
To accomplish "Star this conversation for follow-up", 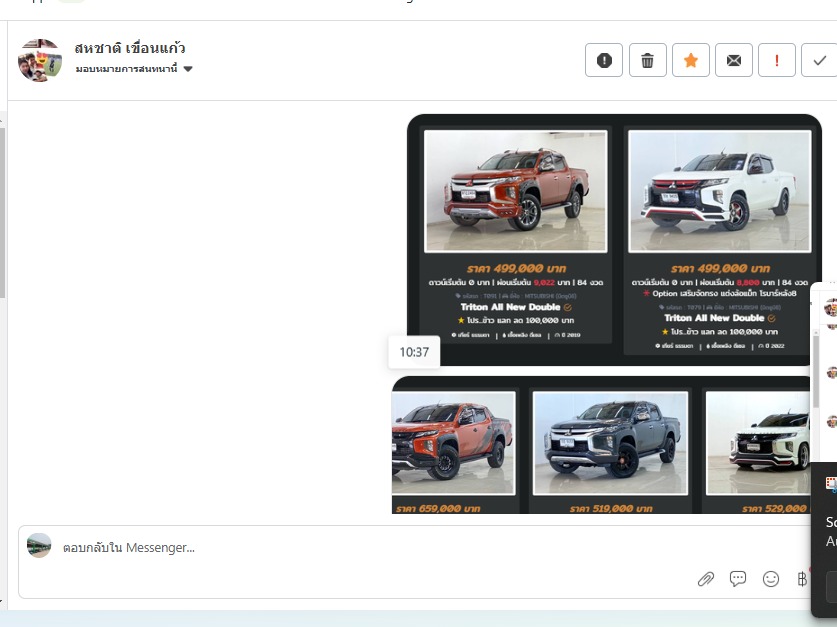I will (x=691, y=60).
